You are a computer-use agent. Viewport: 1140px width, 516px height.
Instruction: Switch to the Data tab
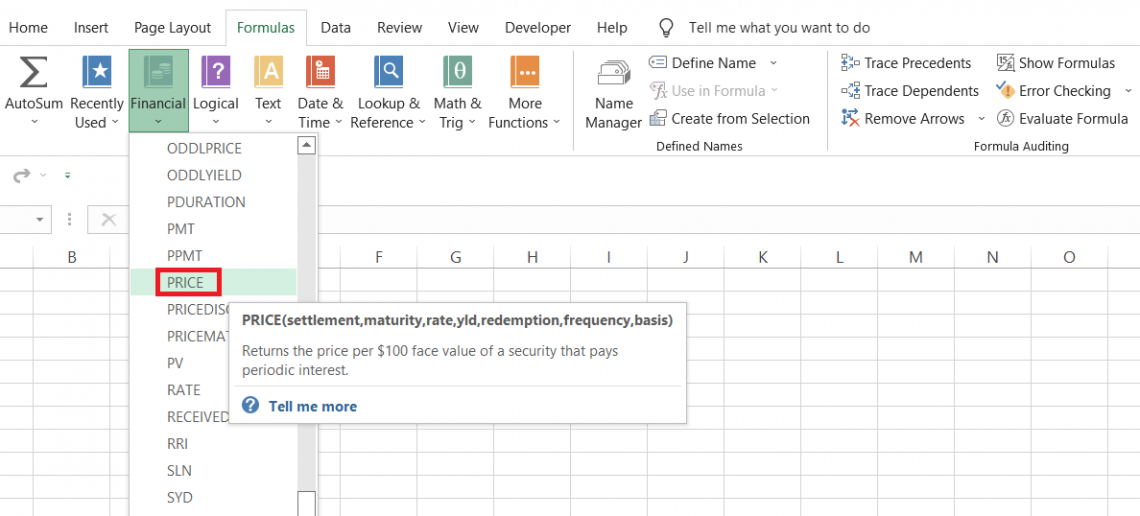click(335, 28)
